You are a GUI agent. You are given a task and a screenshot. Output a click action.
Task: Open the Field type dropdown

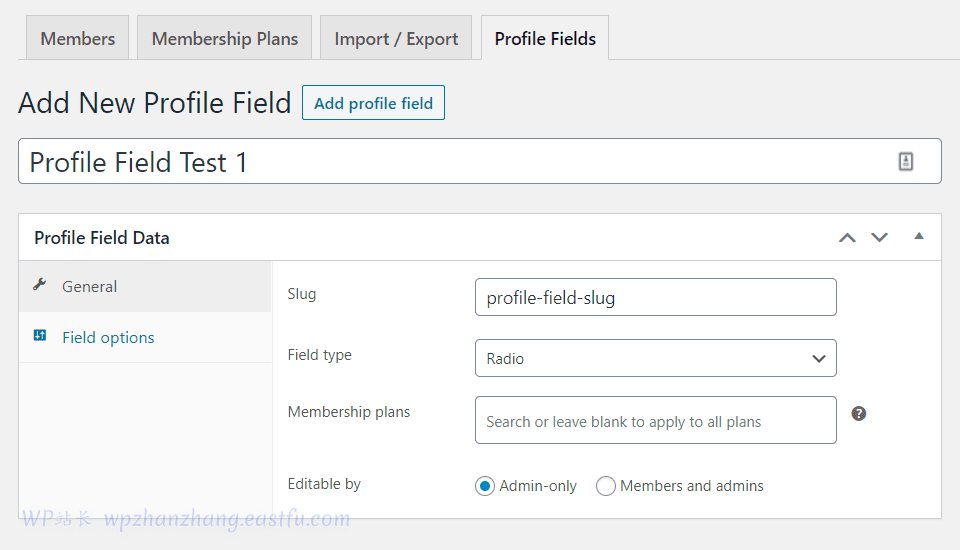(x=655, y=358)
